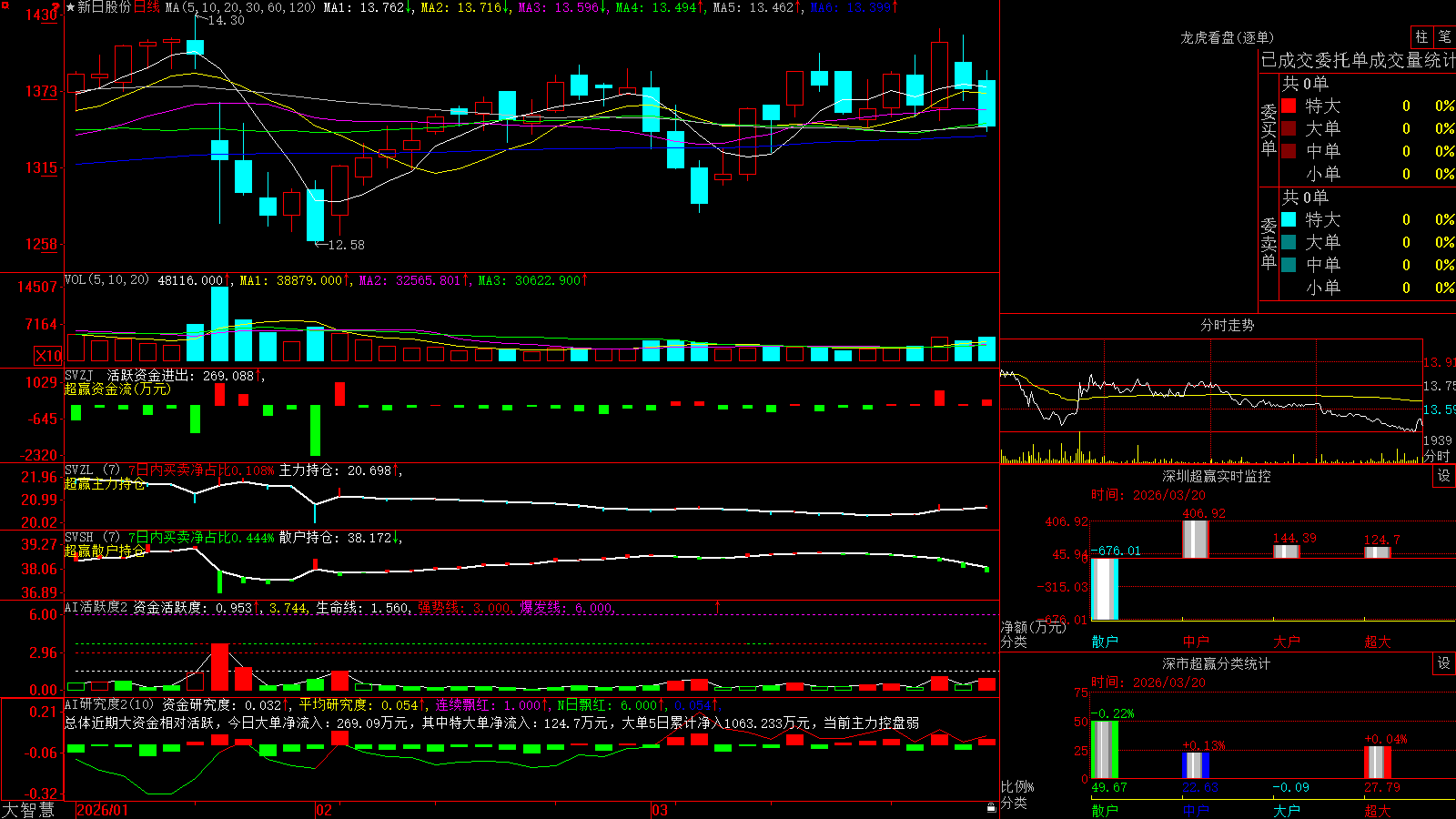1456x819 pixels.
Task: Click the 主力持仓: 20.698 value
Action: (x=335, y=470)
